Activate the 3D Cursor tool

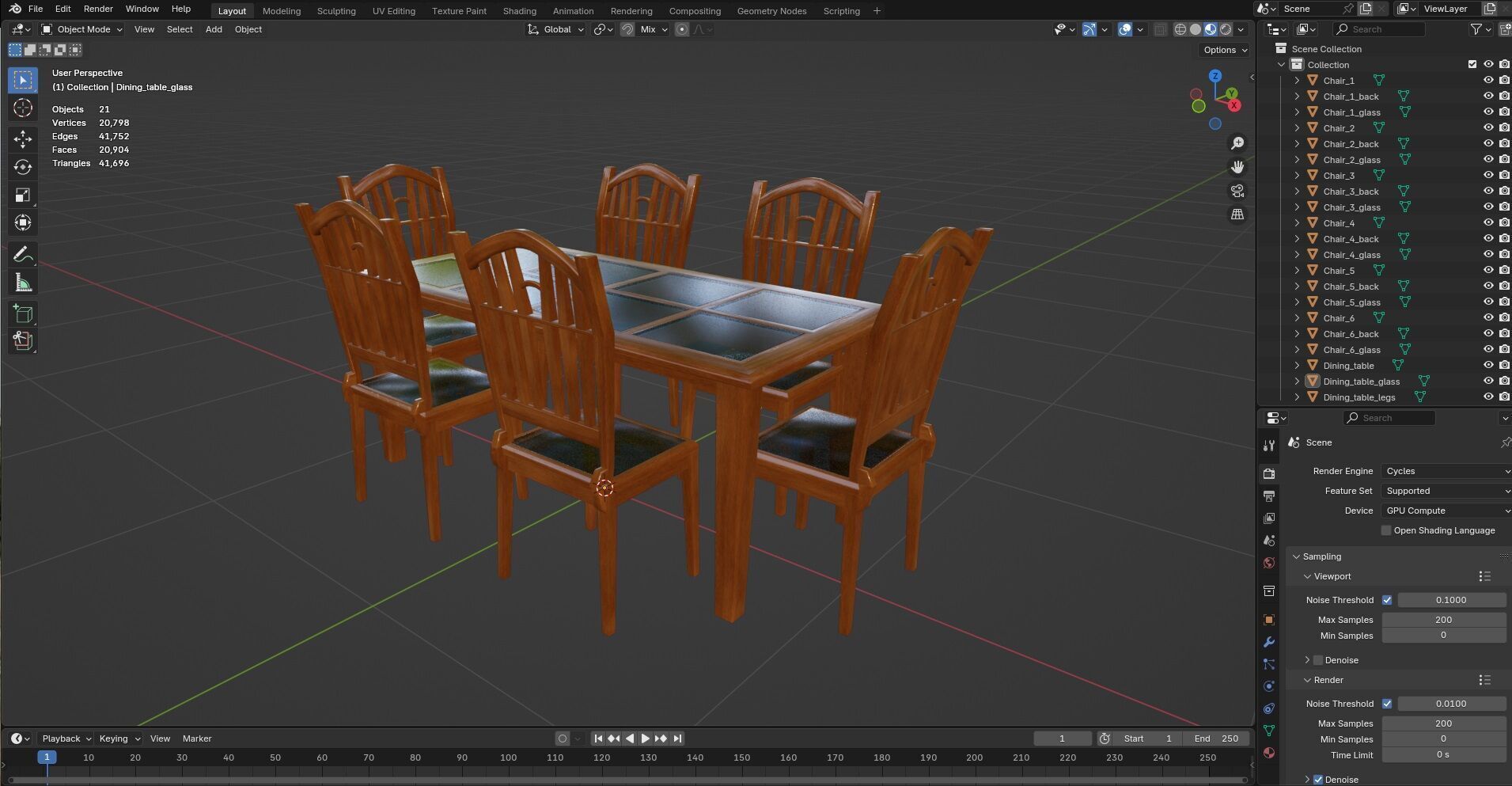pyautogui.click(x=23, y=108)
